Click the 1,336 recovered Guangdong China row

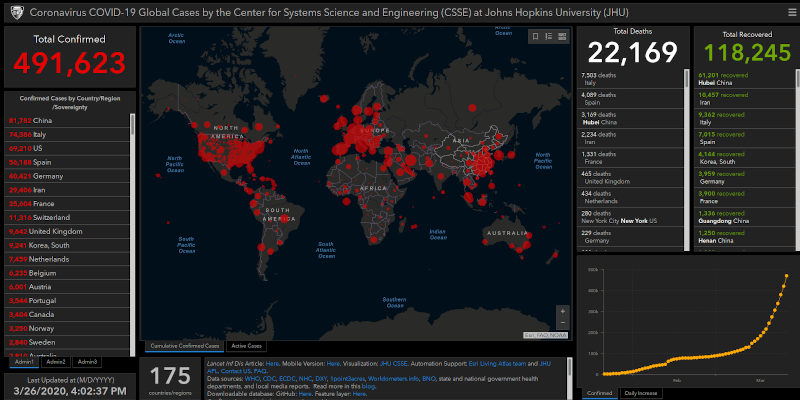pyautogui.click(x=745, y=217)
